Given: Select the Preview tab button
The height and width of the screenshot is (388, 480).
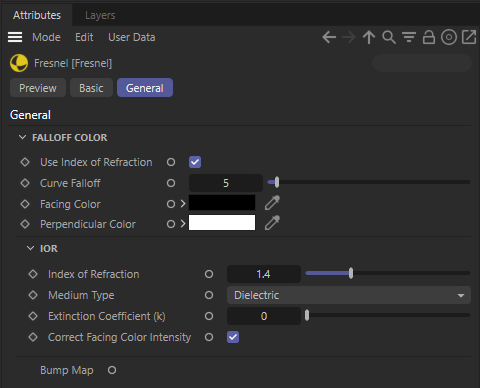Looking at the screenshot, I should click(x=38, y=88).
